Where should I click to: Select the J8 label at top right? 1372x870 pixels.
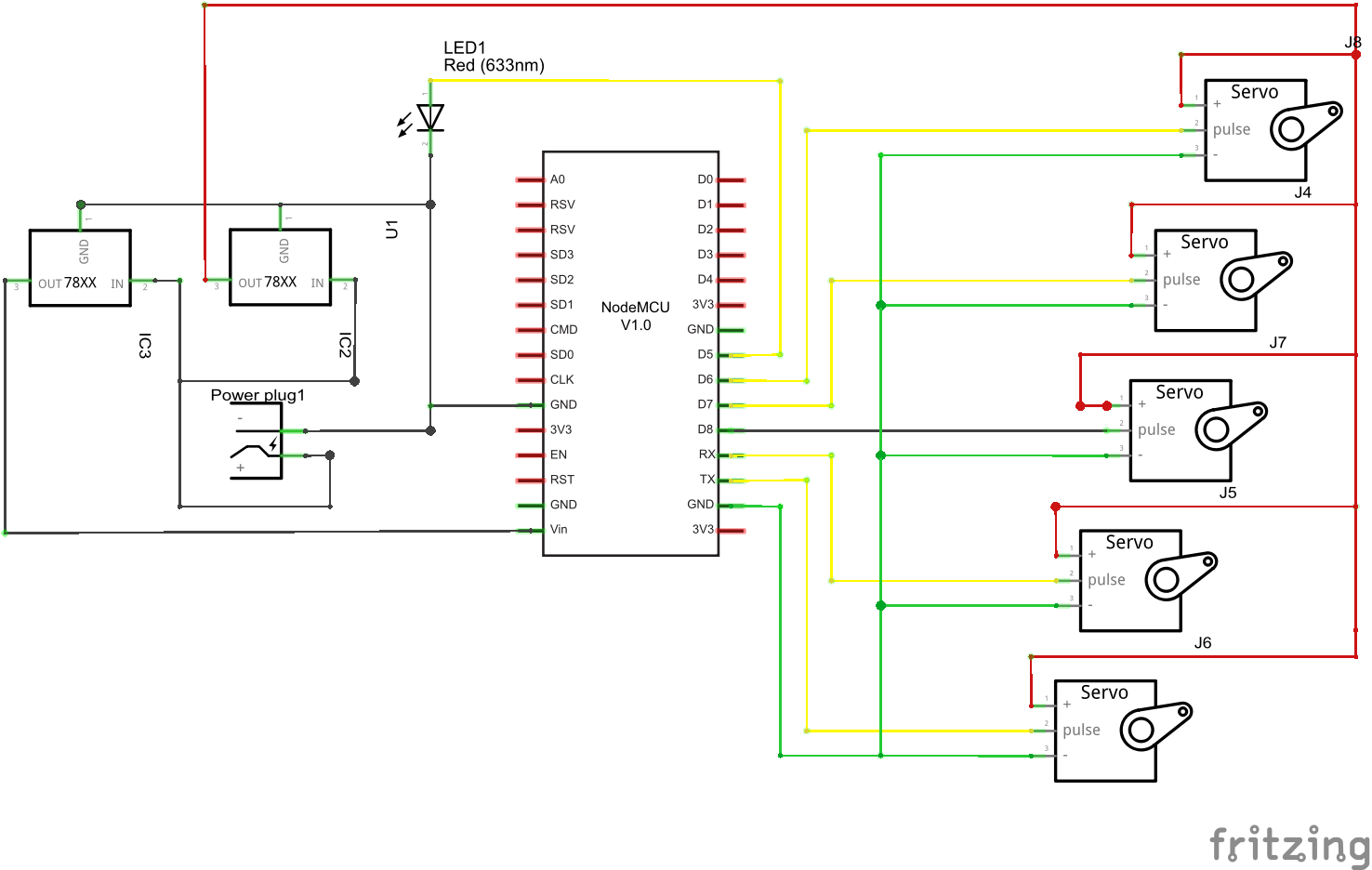[x=1352, y=42]
